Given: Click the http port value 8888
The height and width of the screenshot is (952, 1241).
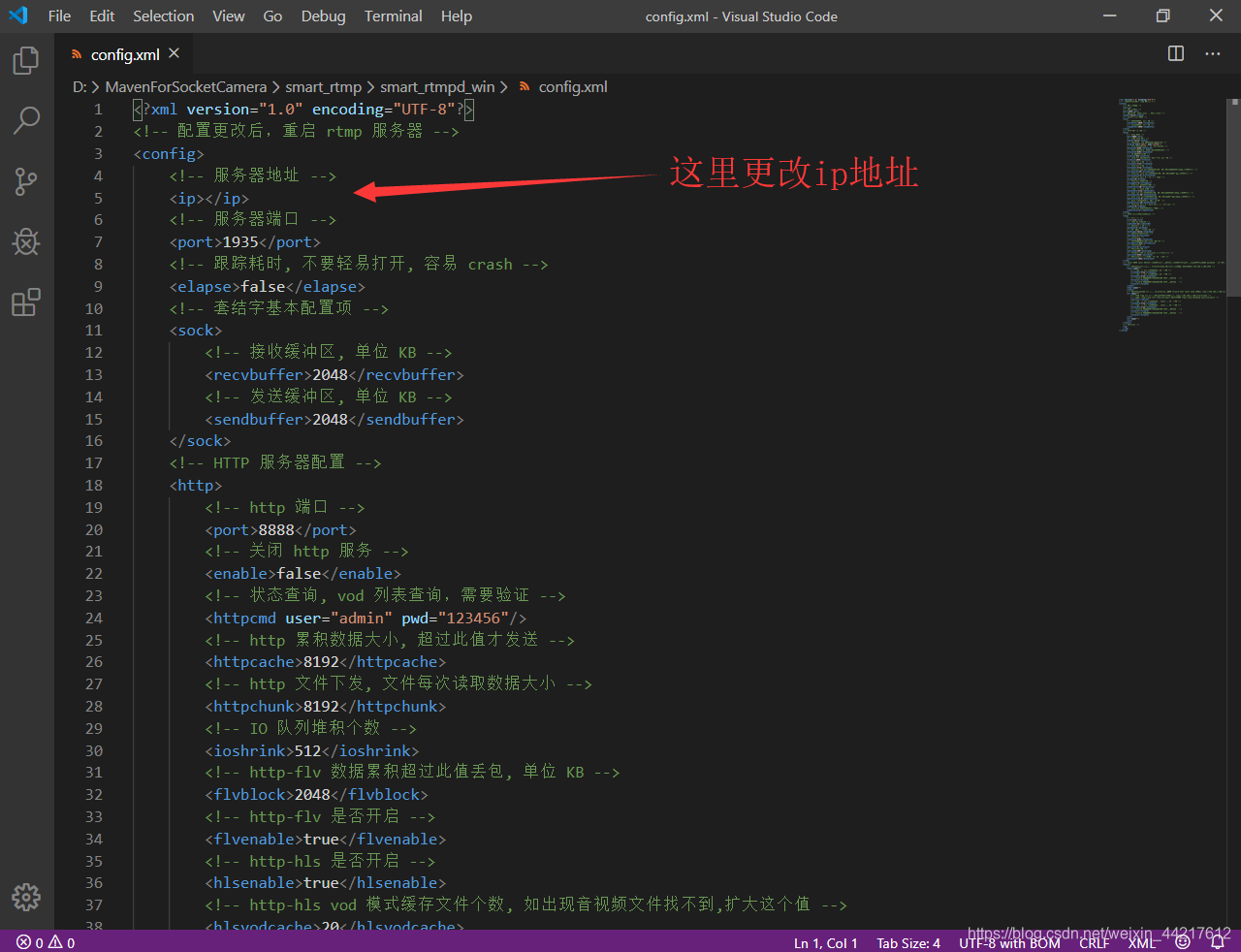Looking at the screenshot, I should point(276,530).
